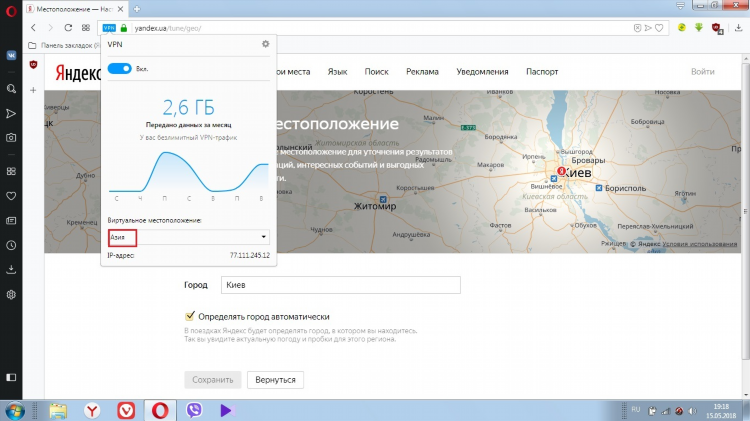Click the green padlock security icon

pos(124,28)
